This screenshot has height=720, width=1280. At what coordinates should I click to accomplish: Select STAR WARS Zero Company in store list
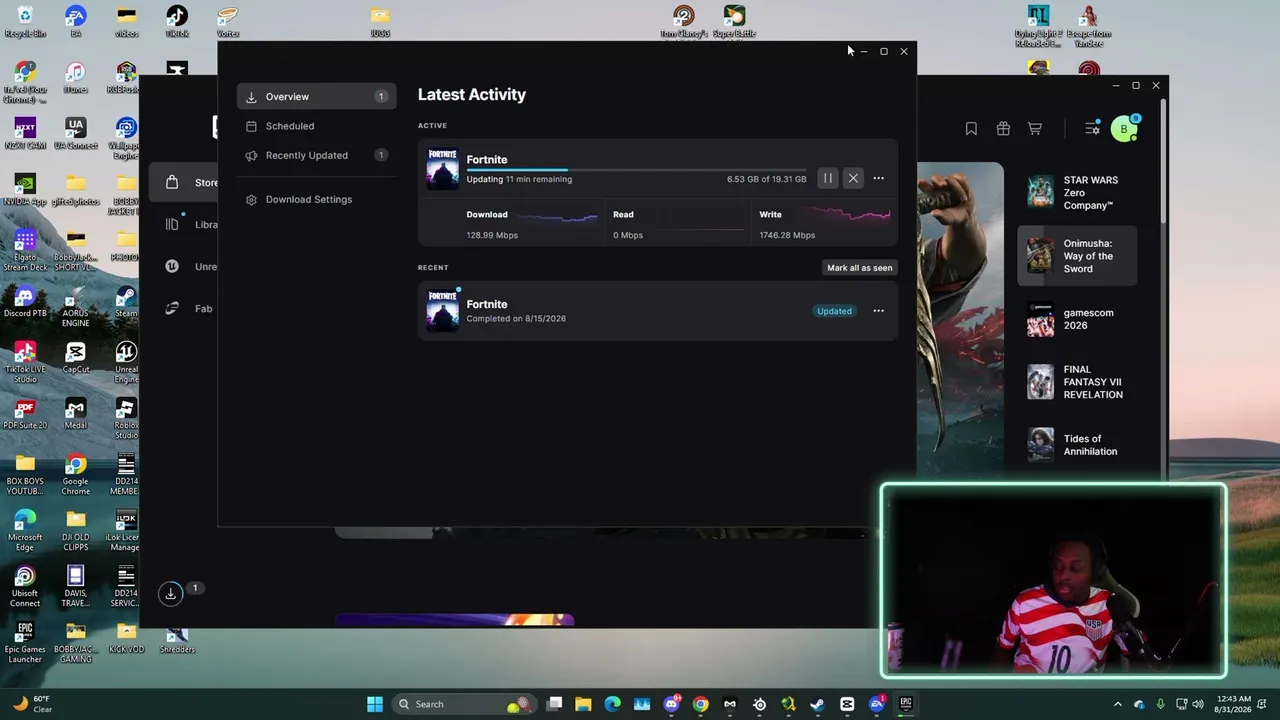coord(1077,192)
